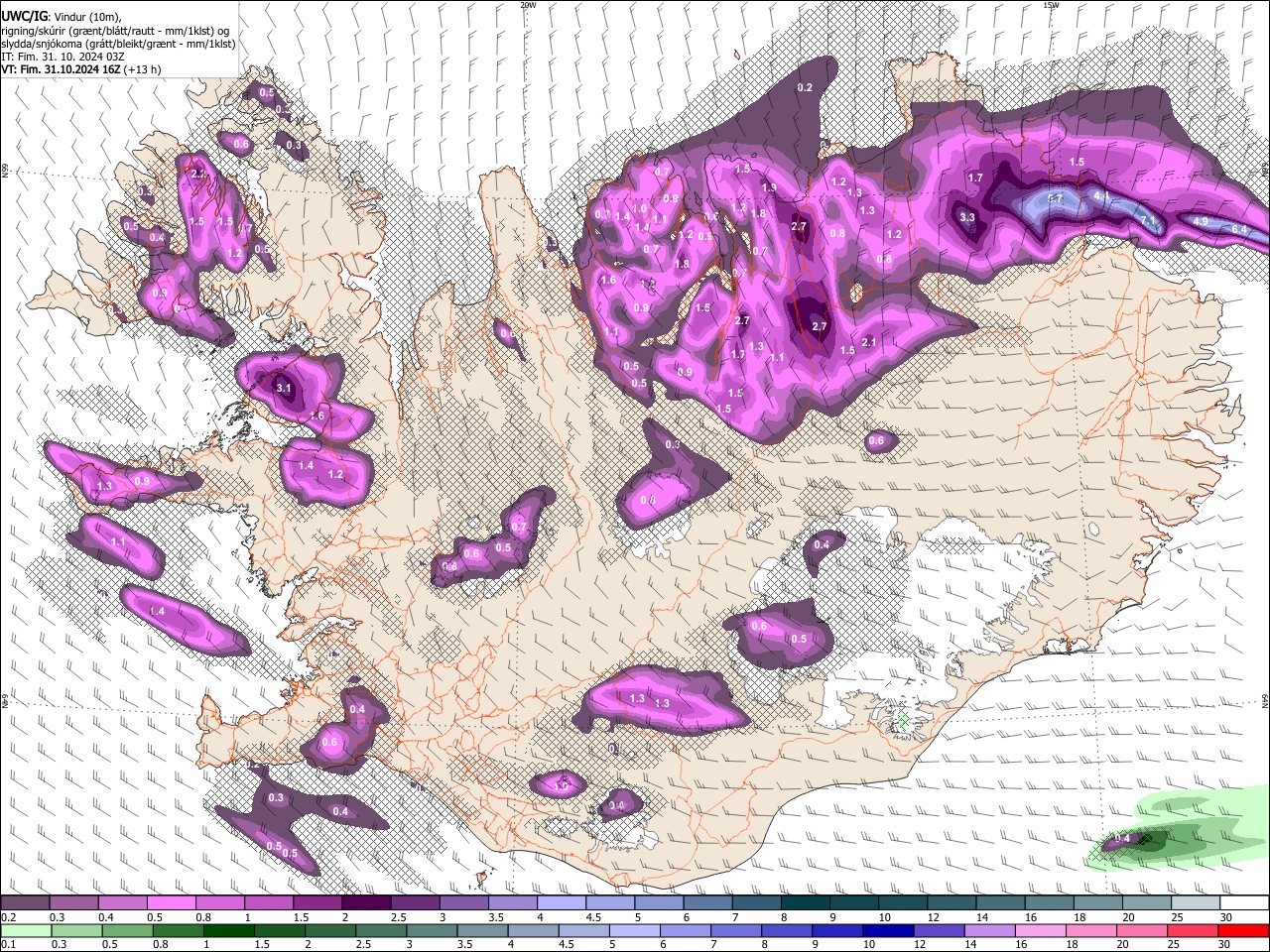
Task: Click the 3.3 precipitation value on the map
Action: point(967,217)
